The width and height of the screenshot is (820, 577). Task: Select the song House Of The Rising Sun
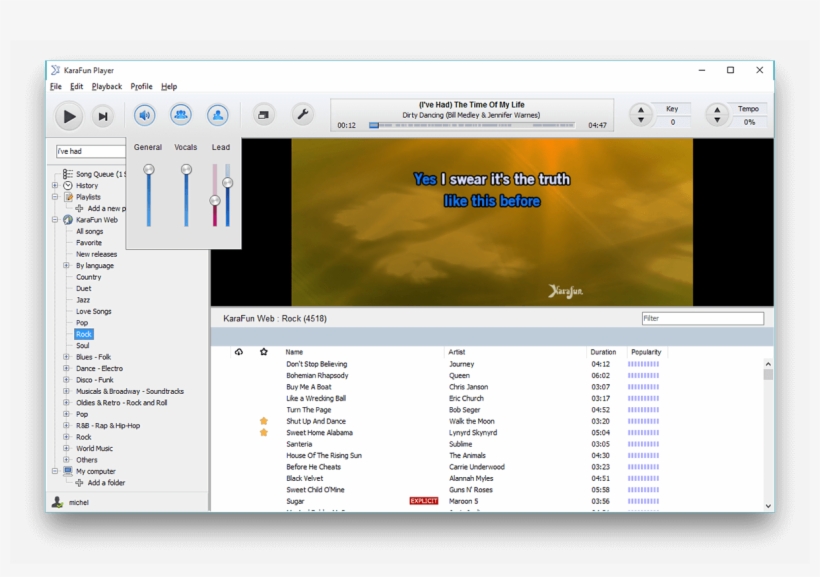click(x=324, y=455)
